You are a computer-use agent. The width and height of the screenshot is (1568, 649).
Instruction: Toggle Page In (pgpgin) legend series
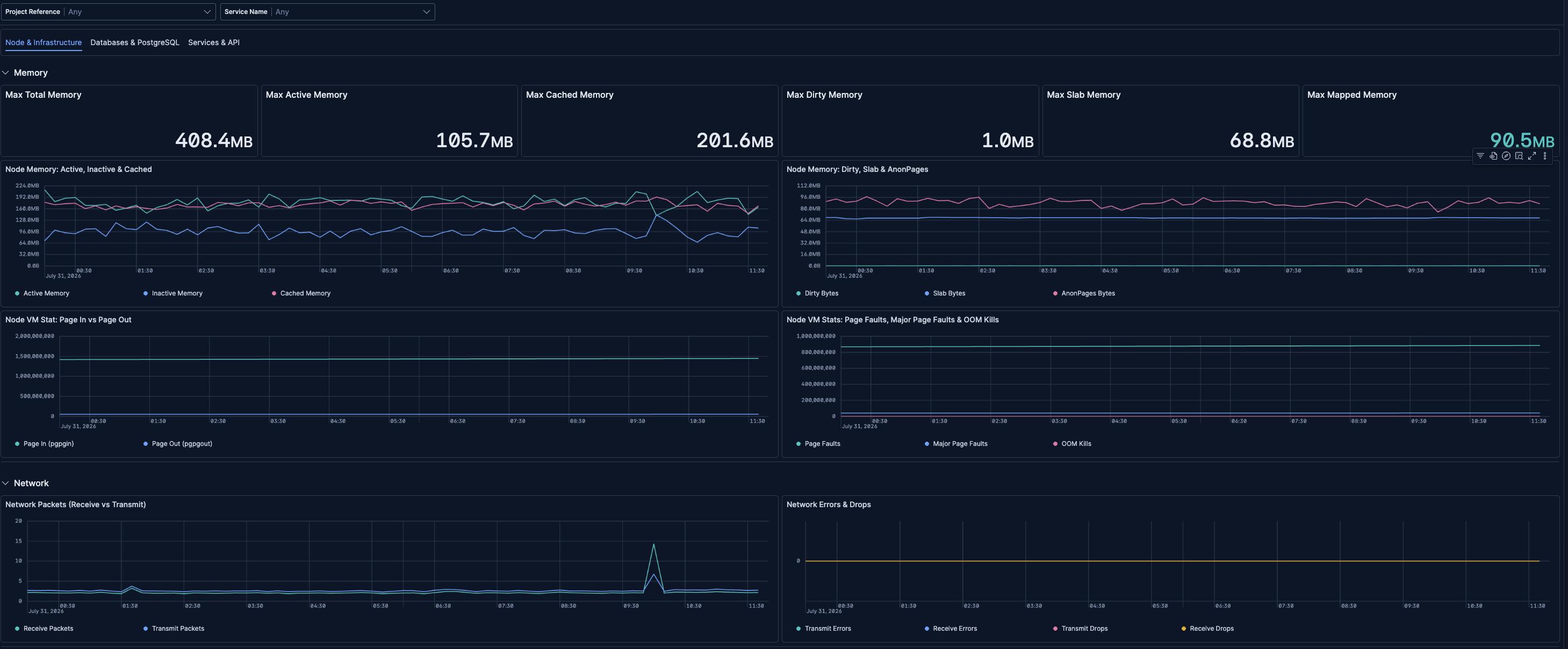(45, 444)
